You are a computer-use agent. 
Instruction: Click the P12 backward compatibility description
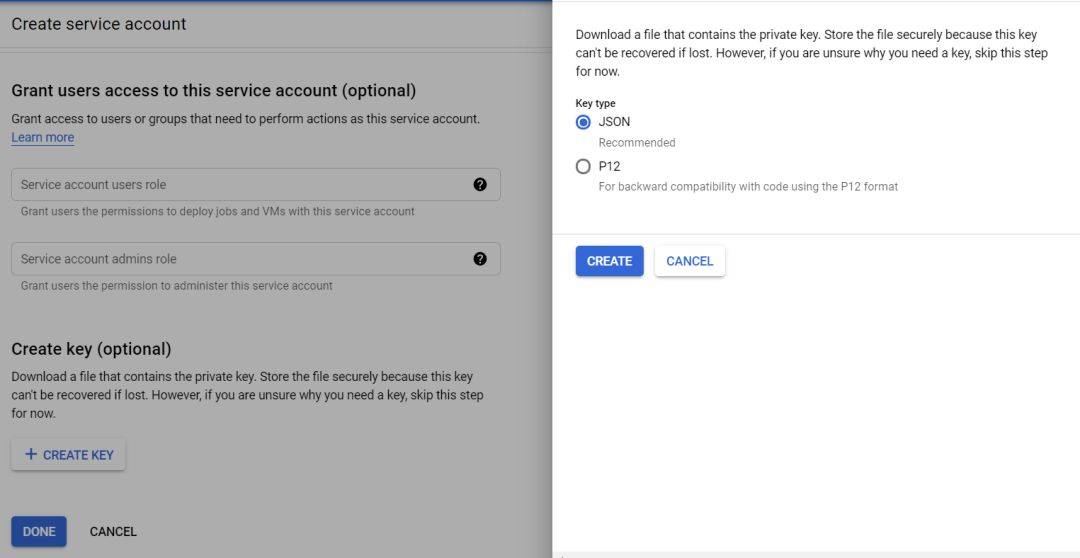tap(748, 186)
